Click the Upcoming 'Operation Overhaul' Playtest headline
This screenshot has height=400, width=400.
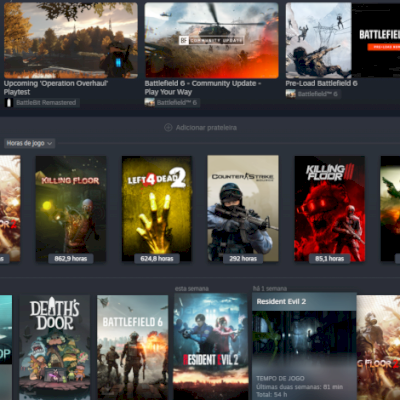[56, 87]
